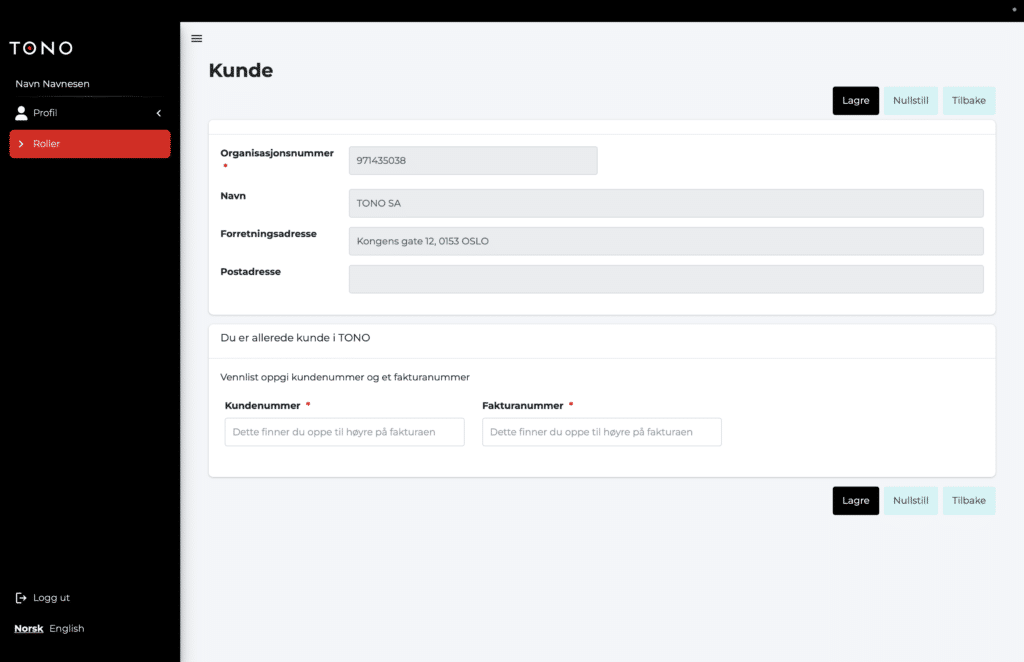
Task: Click the Logg ut icon
Action: (21, 598)
